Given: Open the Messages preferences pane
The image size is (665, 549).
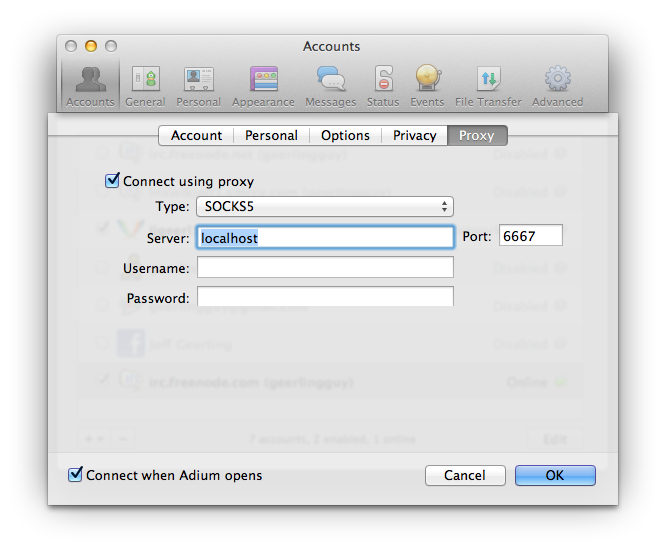Looking at the screenshot, I should coord(331,86).
